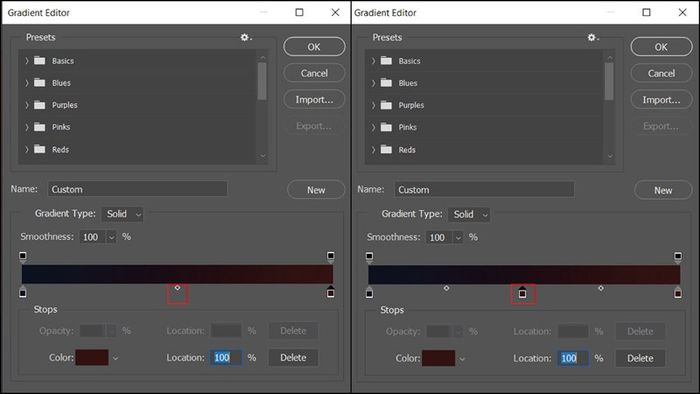Open the Smoothness dropdown in right dialog
The image size is (700, 394).
coord(458,237)
